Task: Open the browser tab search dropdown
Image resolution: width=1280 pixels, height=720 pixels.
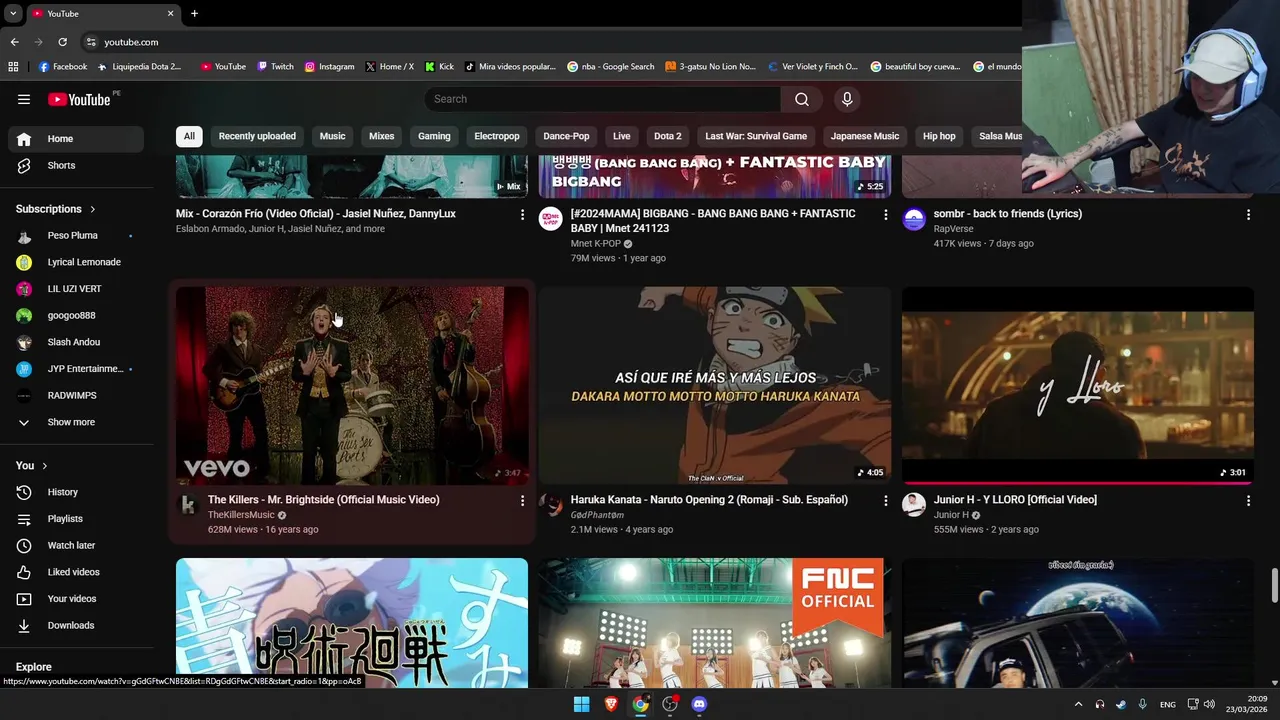Action: click(x=13, y=13)
